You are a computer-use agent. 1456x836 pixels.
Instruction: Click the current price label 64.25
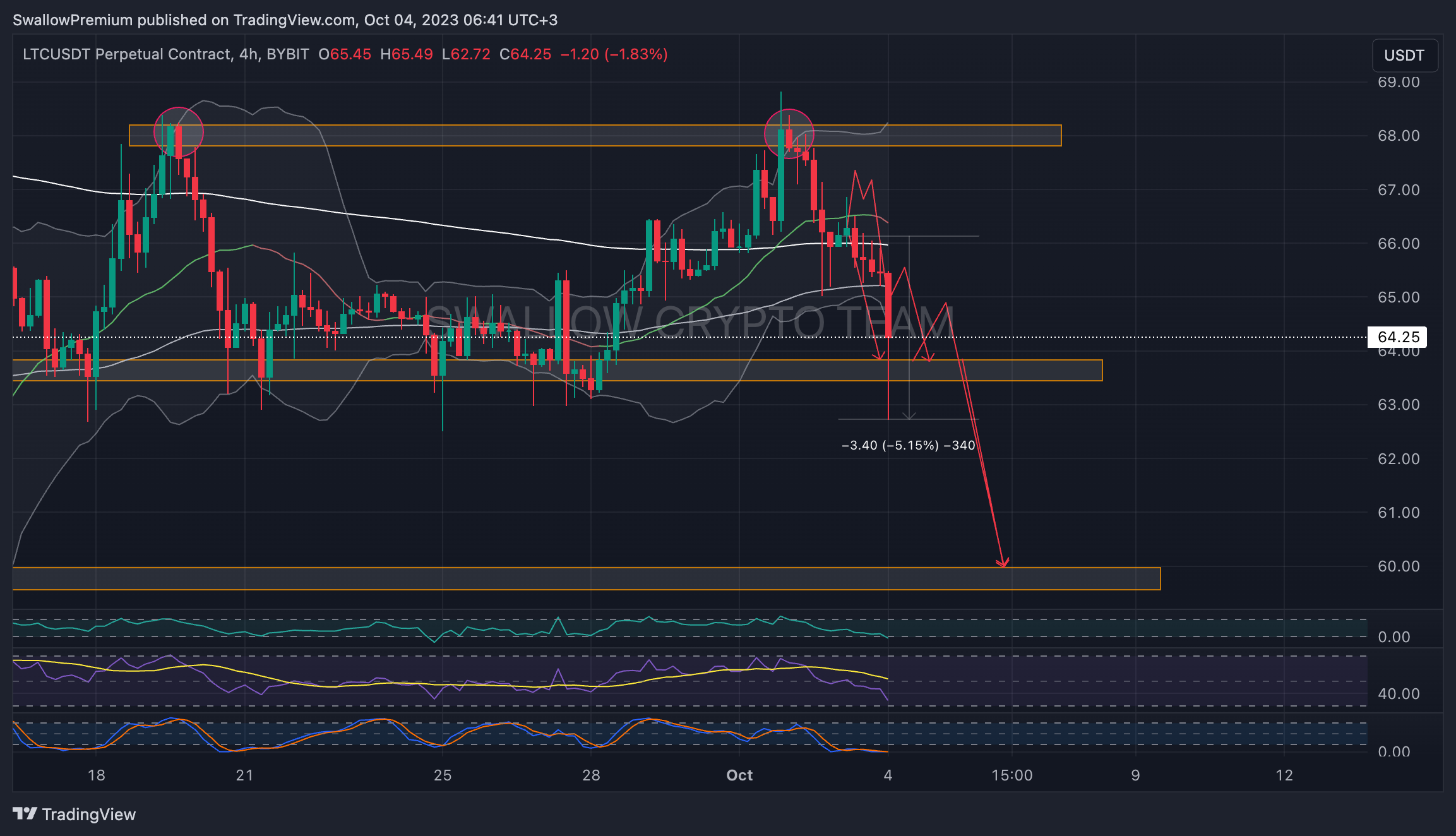(1397, 337)
